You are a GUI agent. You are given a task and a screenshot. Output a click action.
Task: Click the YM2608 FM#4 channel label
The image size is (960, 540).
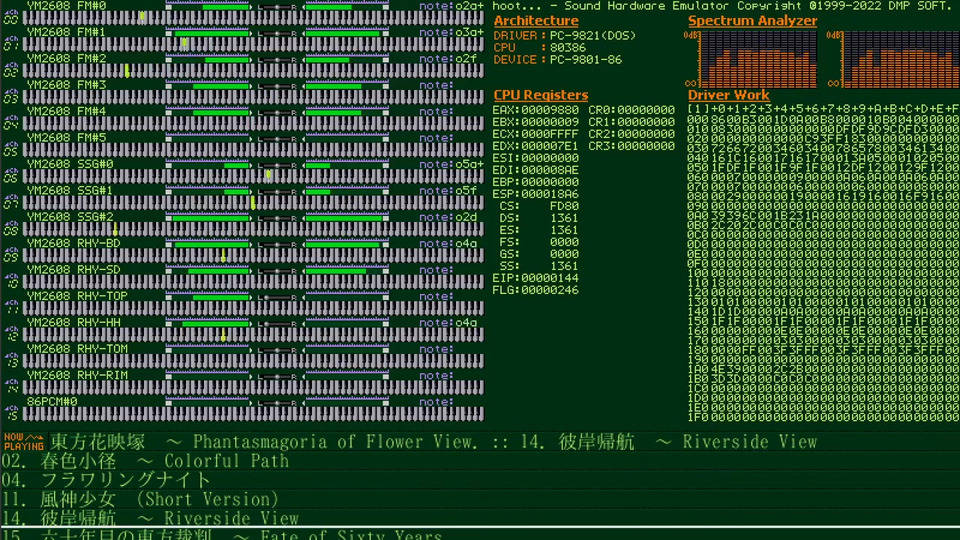point(67,111)
